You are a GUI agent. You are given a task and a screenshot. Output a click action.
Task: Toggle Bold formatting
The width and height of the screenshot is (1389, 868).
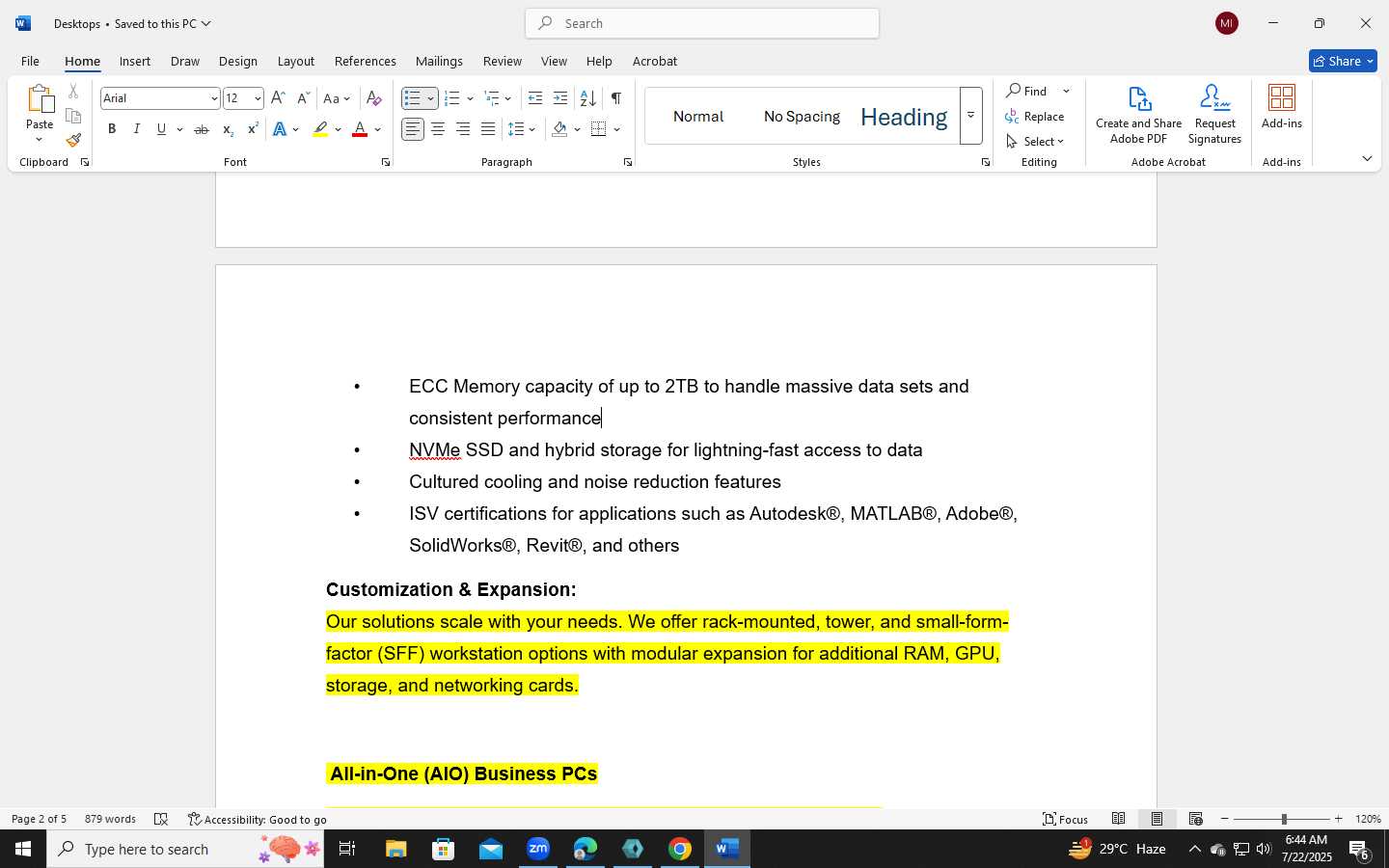(x=112, y=129)
